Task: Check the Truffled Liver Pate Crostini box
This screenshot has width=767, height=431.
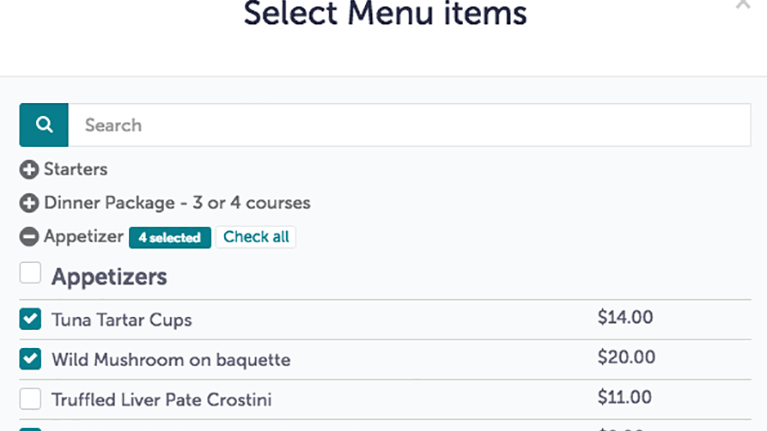Action: 31,399
